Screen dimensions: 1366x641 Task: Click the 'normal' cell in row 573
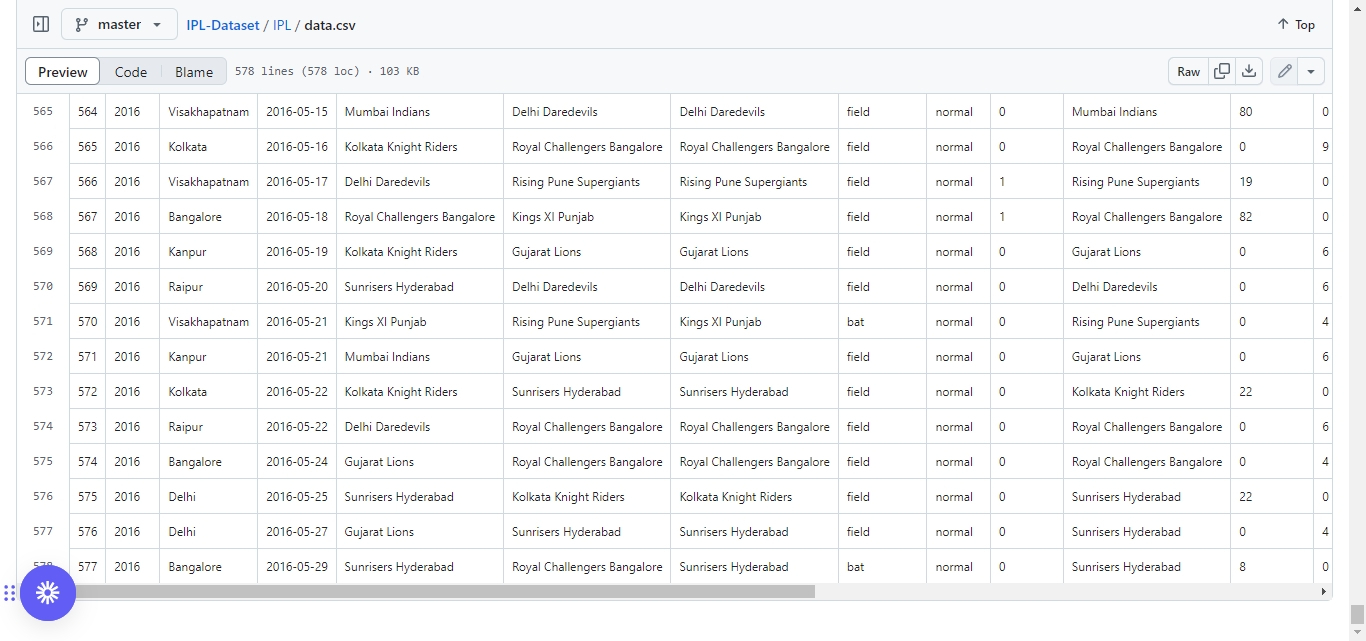click(959, 427)
